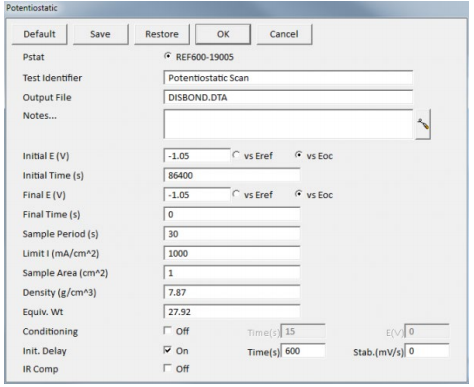
Task: Click the Cancel button
Action: pos(284,34)
